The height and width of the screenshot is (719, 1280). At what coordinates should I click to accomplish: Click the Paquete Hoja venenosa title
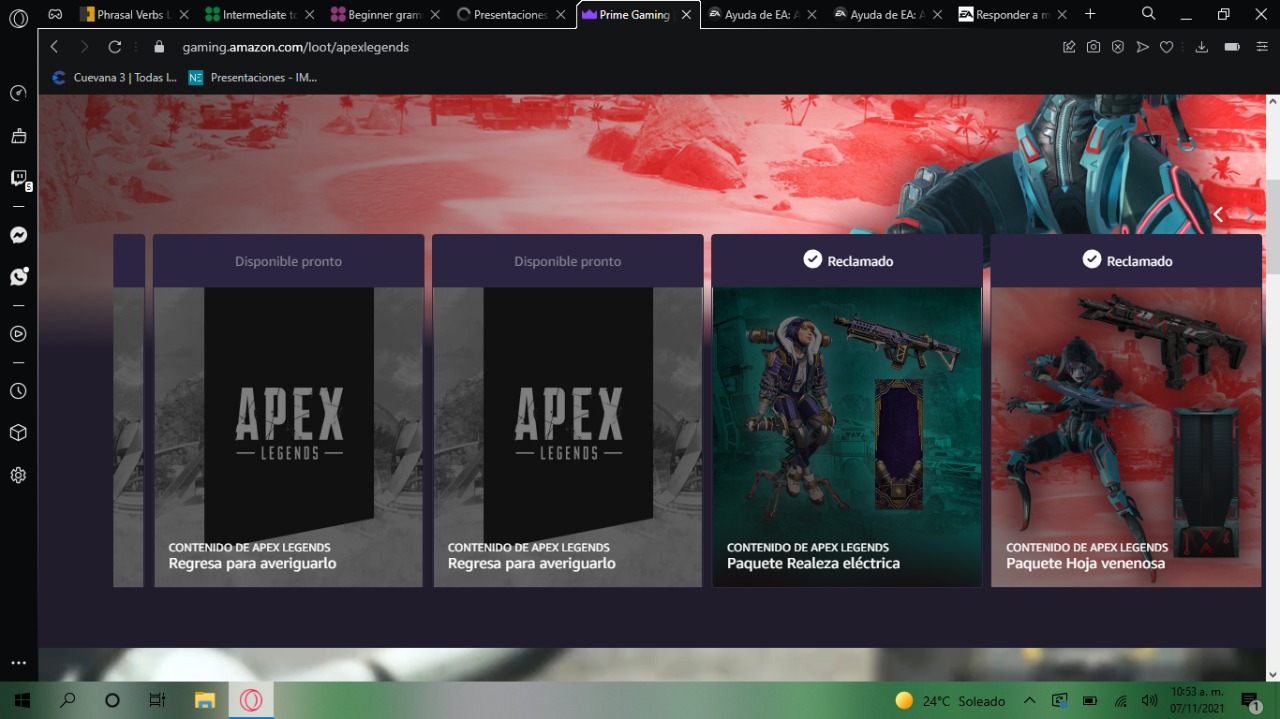click(1085, 563)
